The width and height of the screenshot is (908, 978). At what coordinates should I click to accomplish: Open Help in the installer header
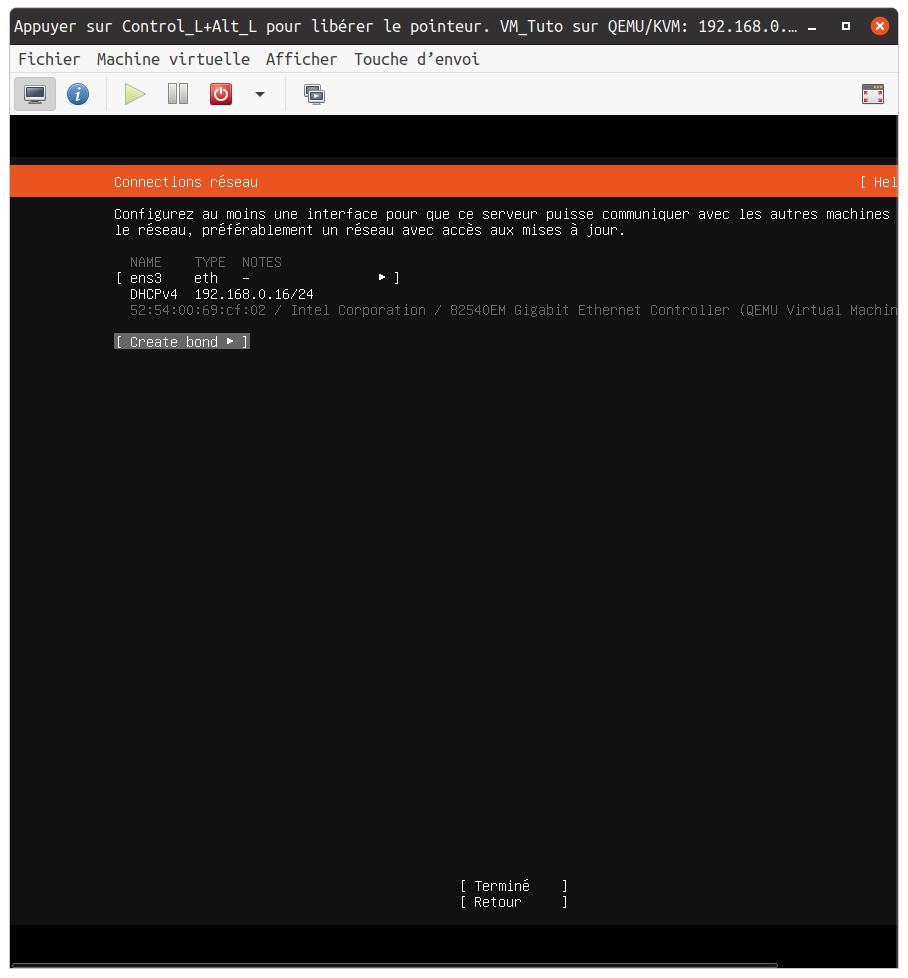[882, 182]
